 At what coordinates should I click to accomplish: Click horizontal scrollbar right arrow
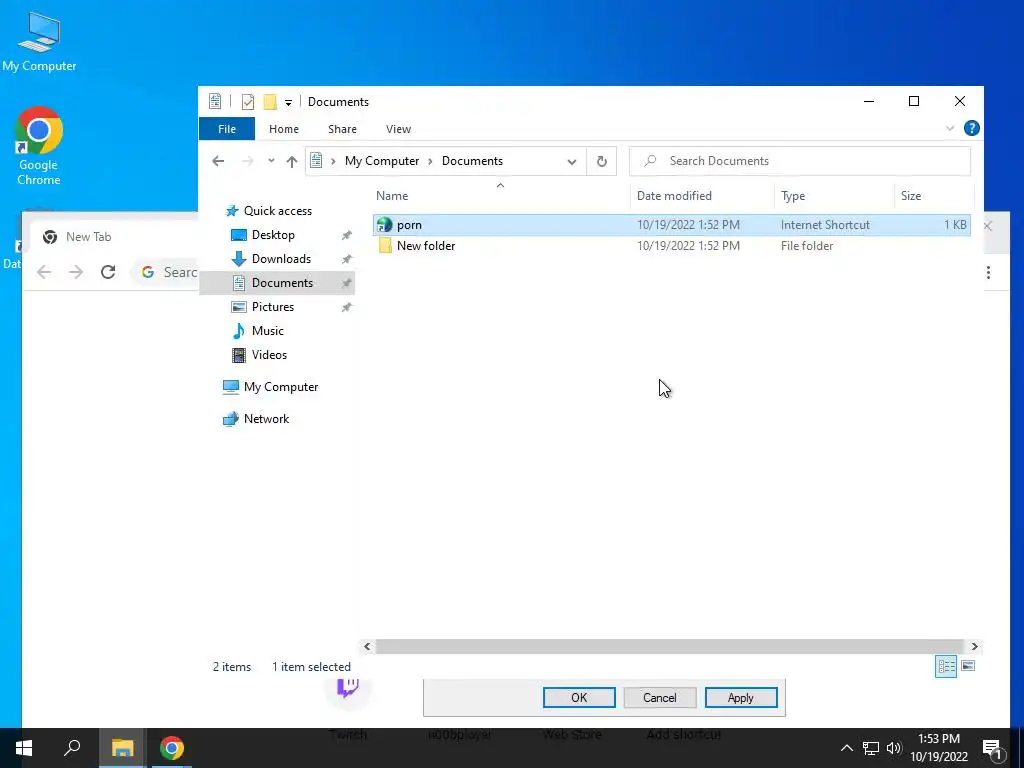click(974, 647)
